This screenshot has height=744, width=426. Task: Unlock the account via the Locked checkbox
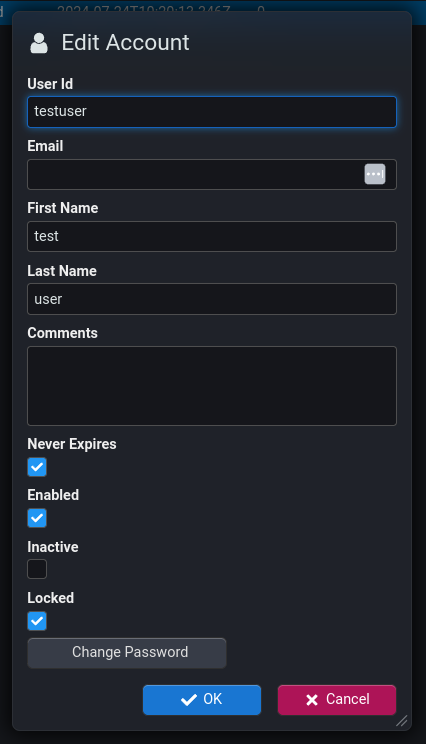click(37, 621)
